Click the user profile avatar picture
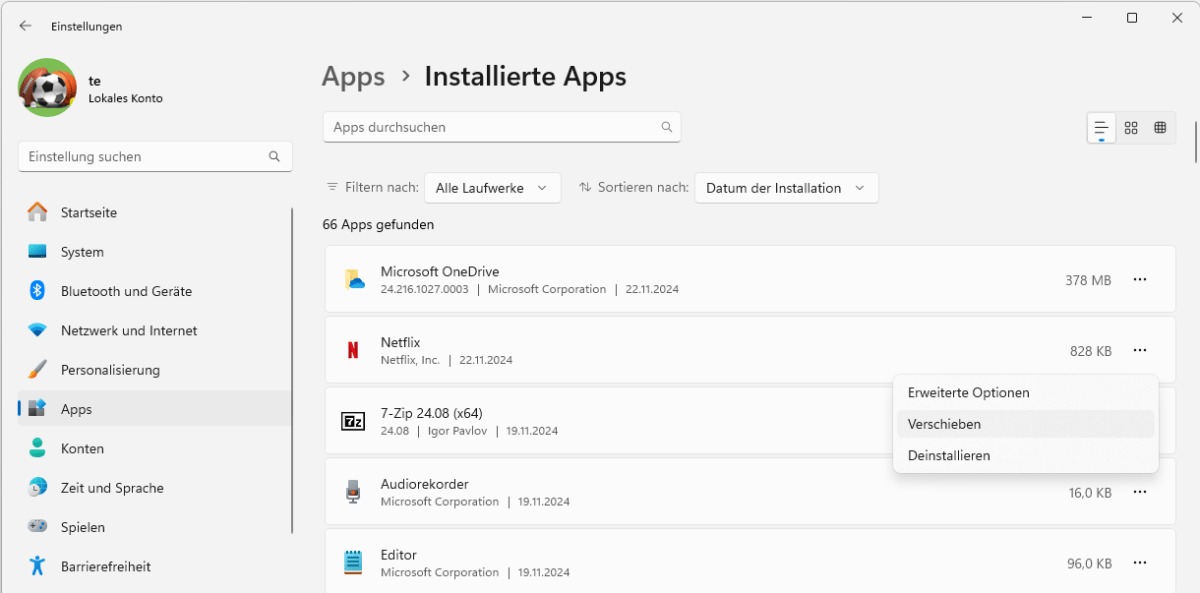 (x=47, y=87)
